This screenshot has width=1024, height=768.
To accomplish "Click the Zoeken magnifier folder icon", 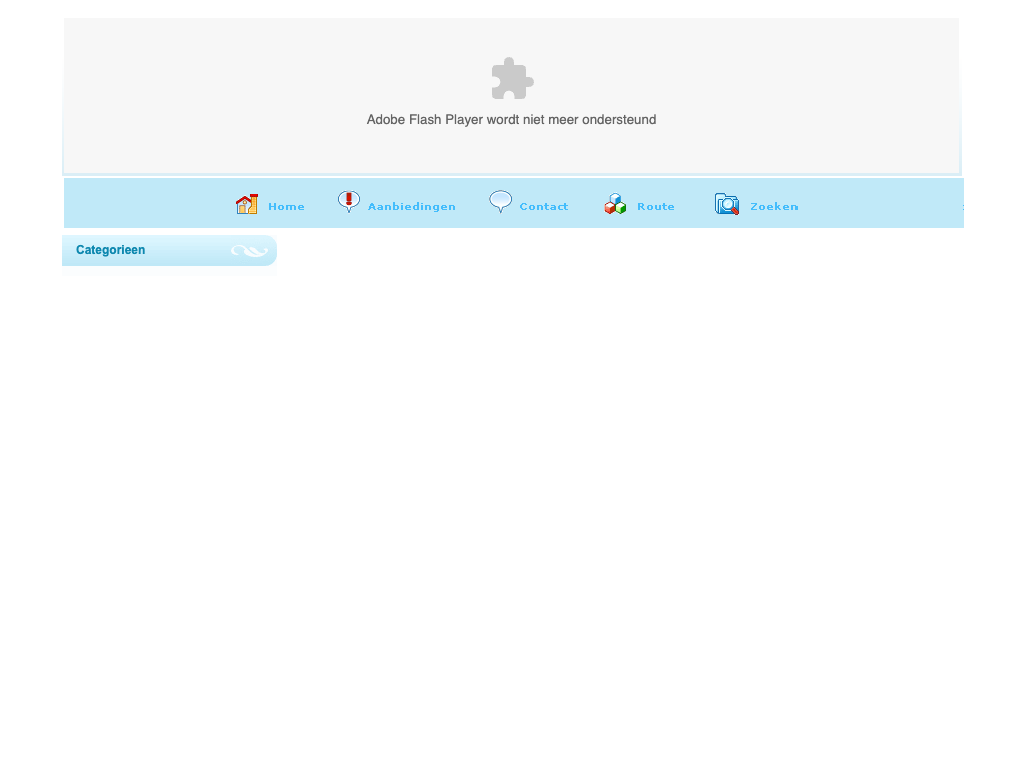I will [727, 204].
